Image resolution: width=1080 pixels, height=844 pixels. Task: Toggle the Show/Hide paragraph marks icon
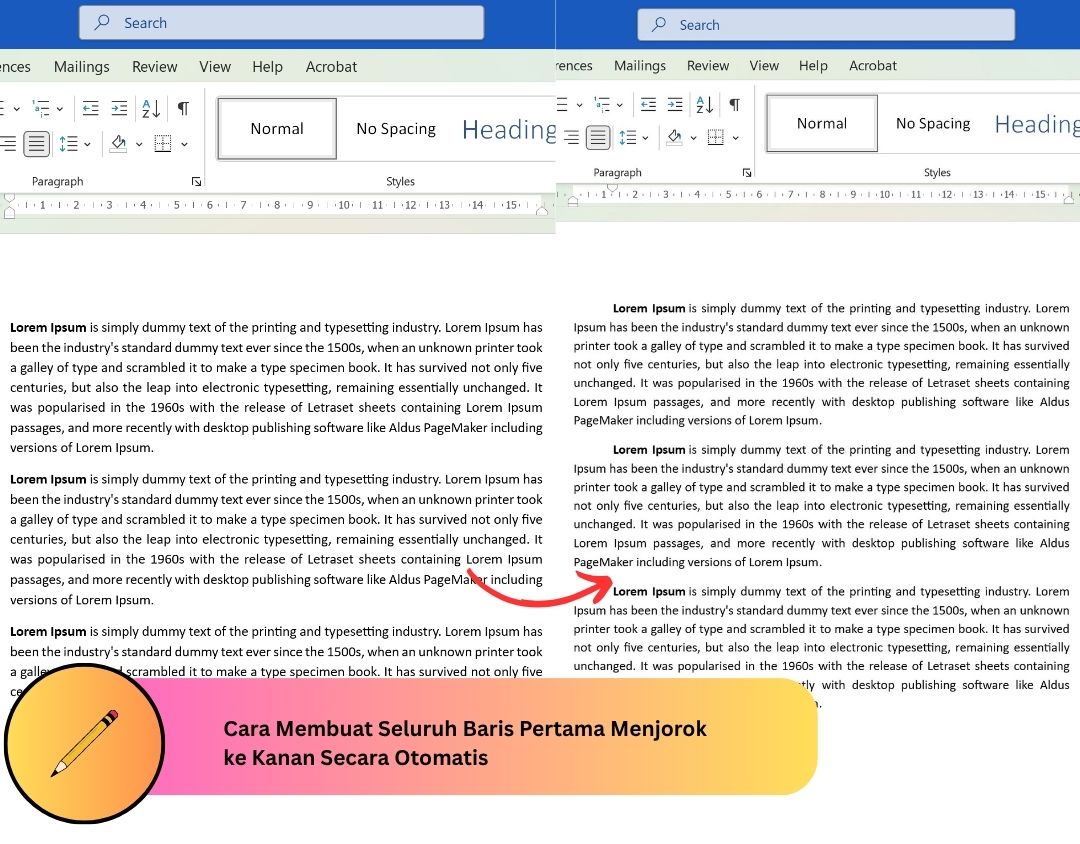[183, 107]
